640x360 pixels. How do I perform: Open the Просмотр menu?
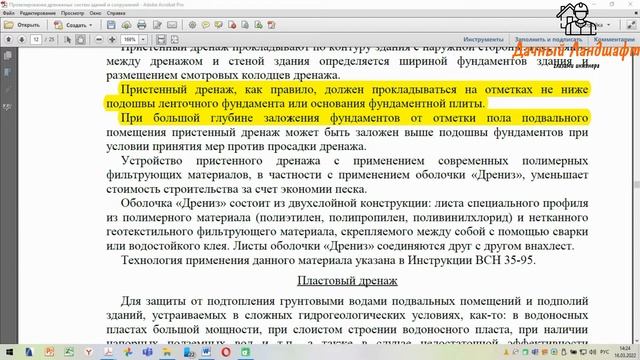click(72, 13)
